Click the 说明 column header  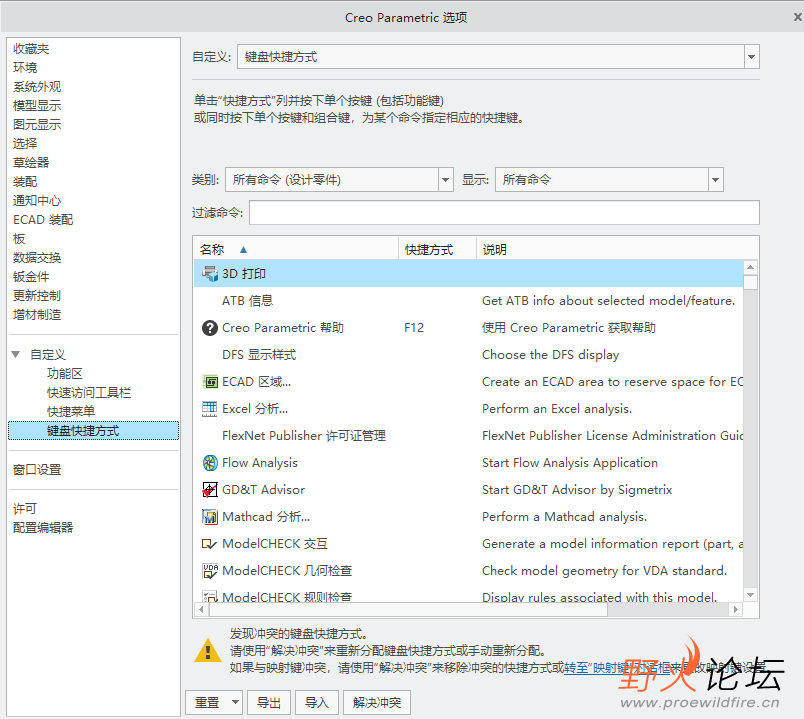[617, 250]
